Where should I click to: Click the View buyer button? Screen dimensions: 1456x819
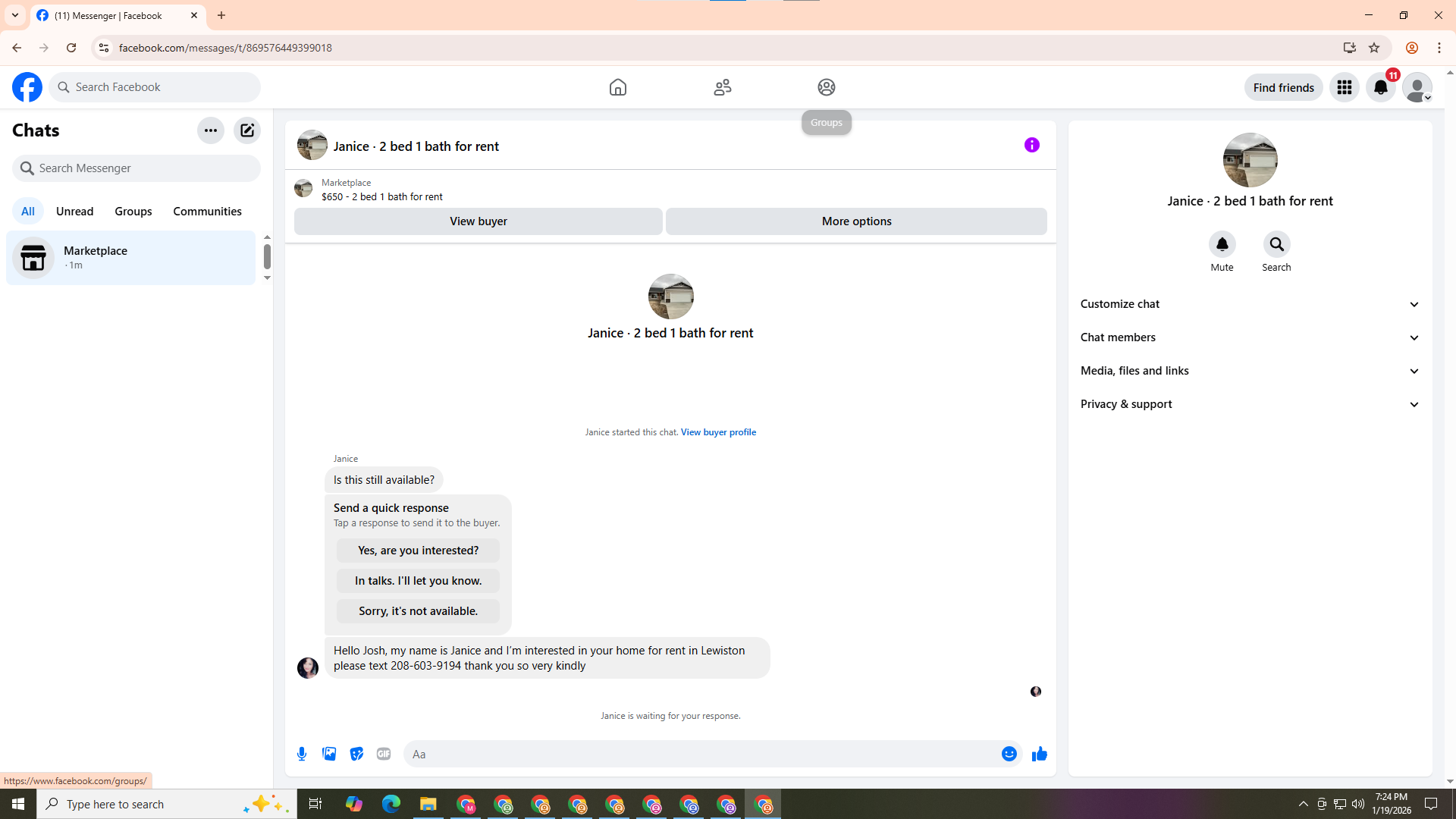point(478,221)
